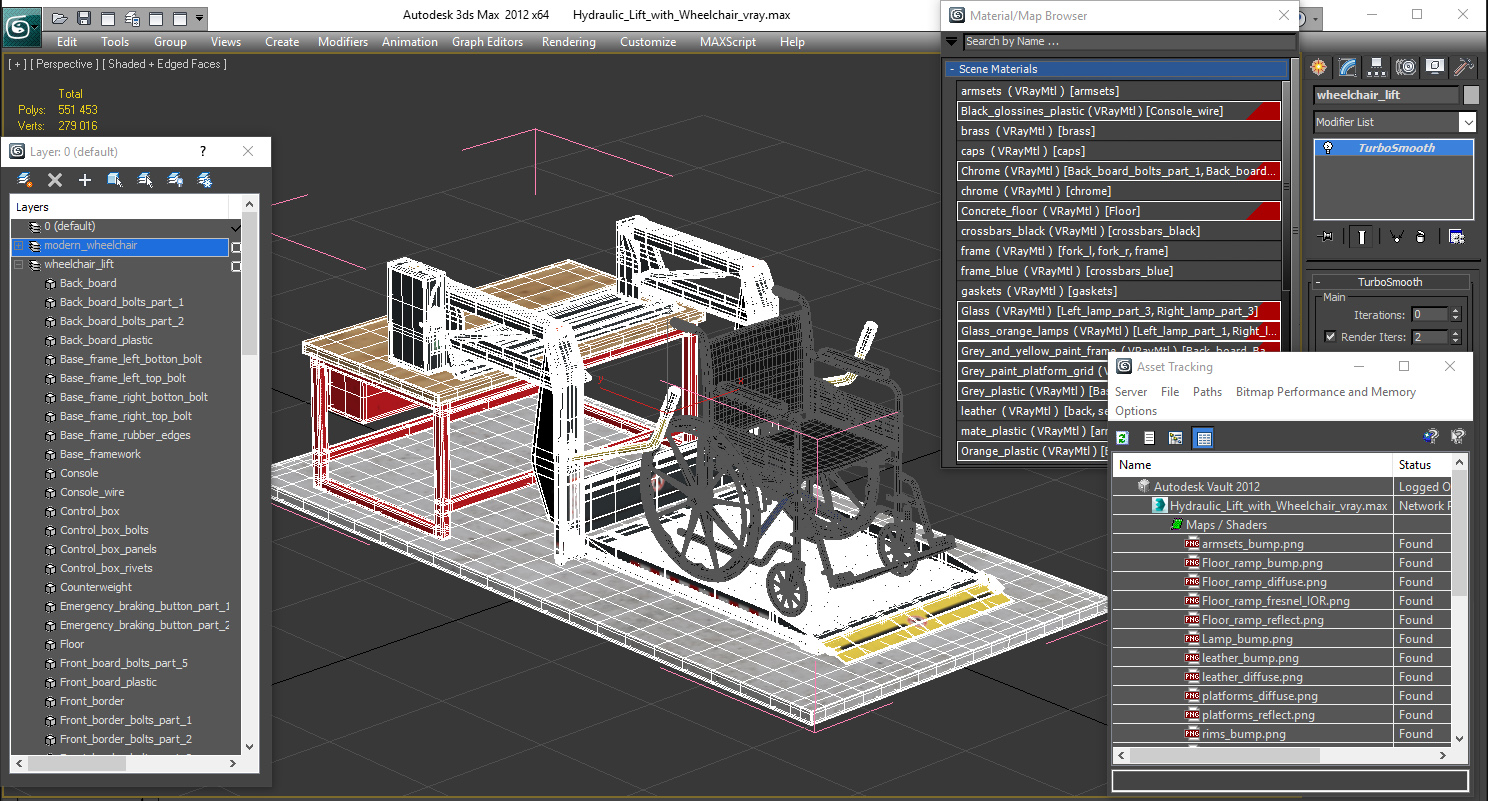
Task: Click Create New Layer icon in Layer dialog
Action: 25,180
